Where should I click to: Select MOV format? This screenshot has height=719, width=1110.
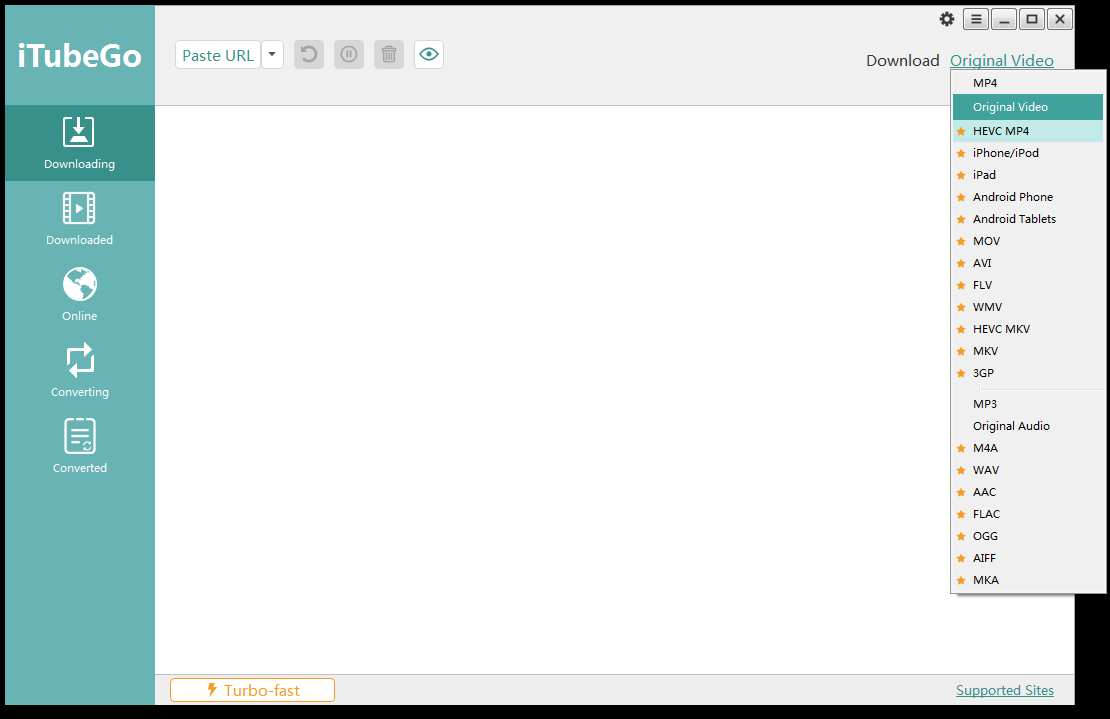pos(1027,241)
